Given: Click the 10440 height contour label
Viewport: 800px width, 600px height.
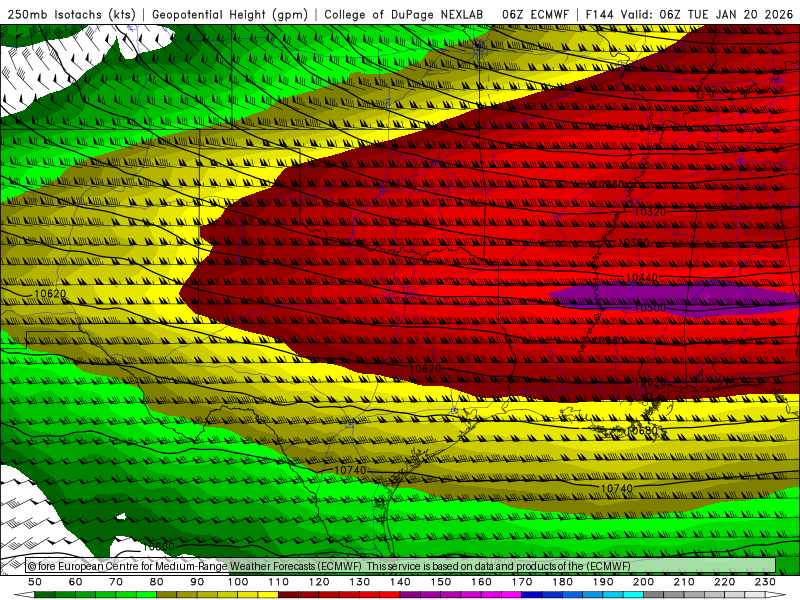Looking at the screenshot, I should point(641,278).
